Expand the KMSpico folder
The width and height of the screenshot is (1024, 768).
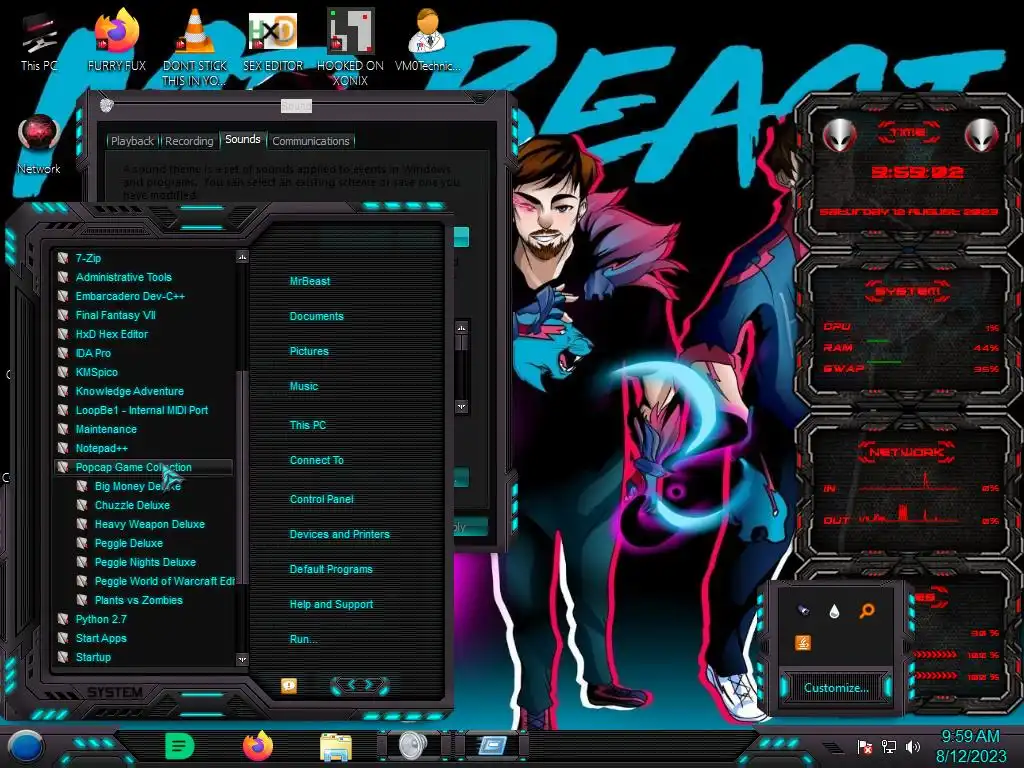click(x=144, y=372)
